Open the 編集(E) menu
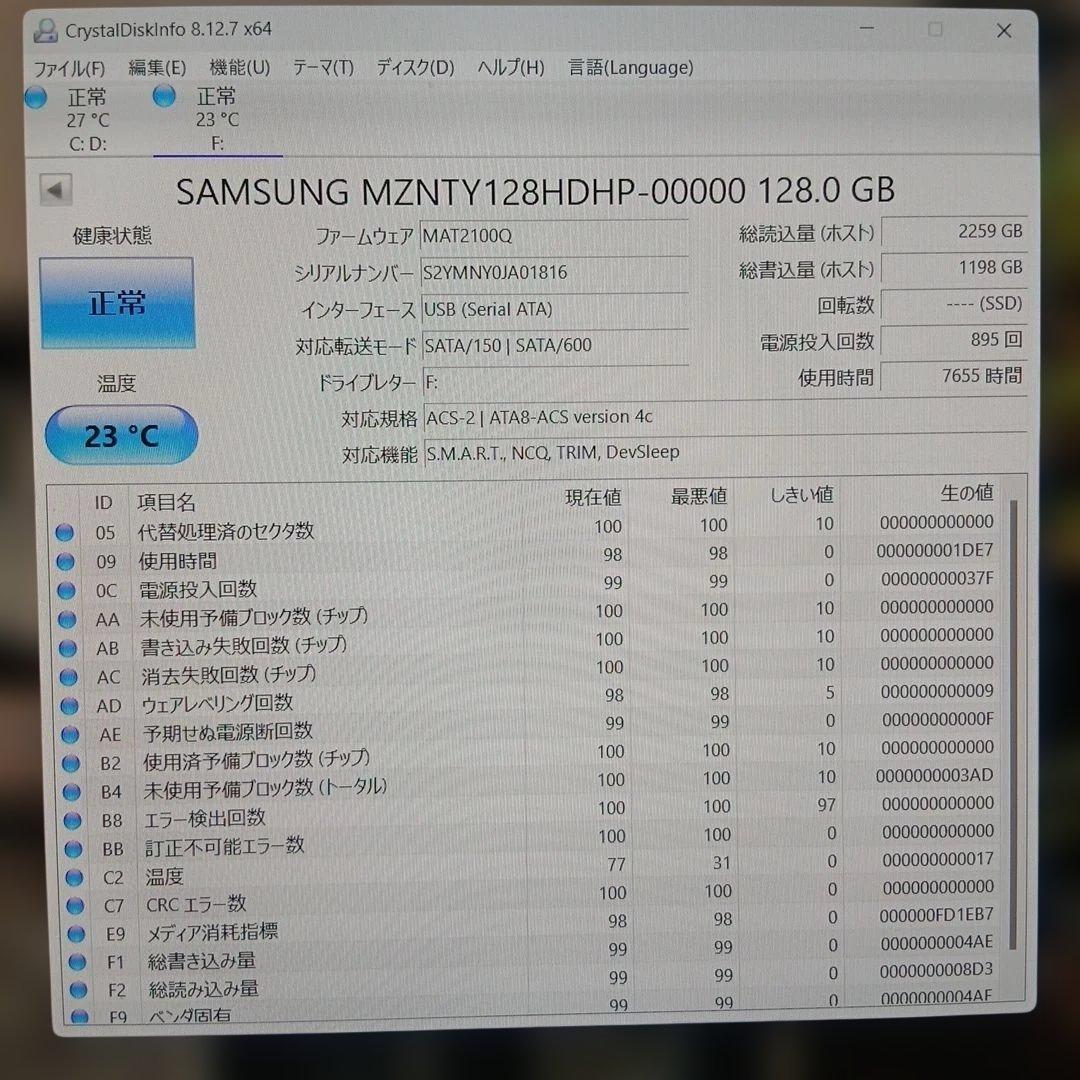Image resolution: width=1080 pixels, height=1080 pixels. pos(155,67)
